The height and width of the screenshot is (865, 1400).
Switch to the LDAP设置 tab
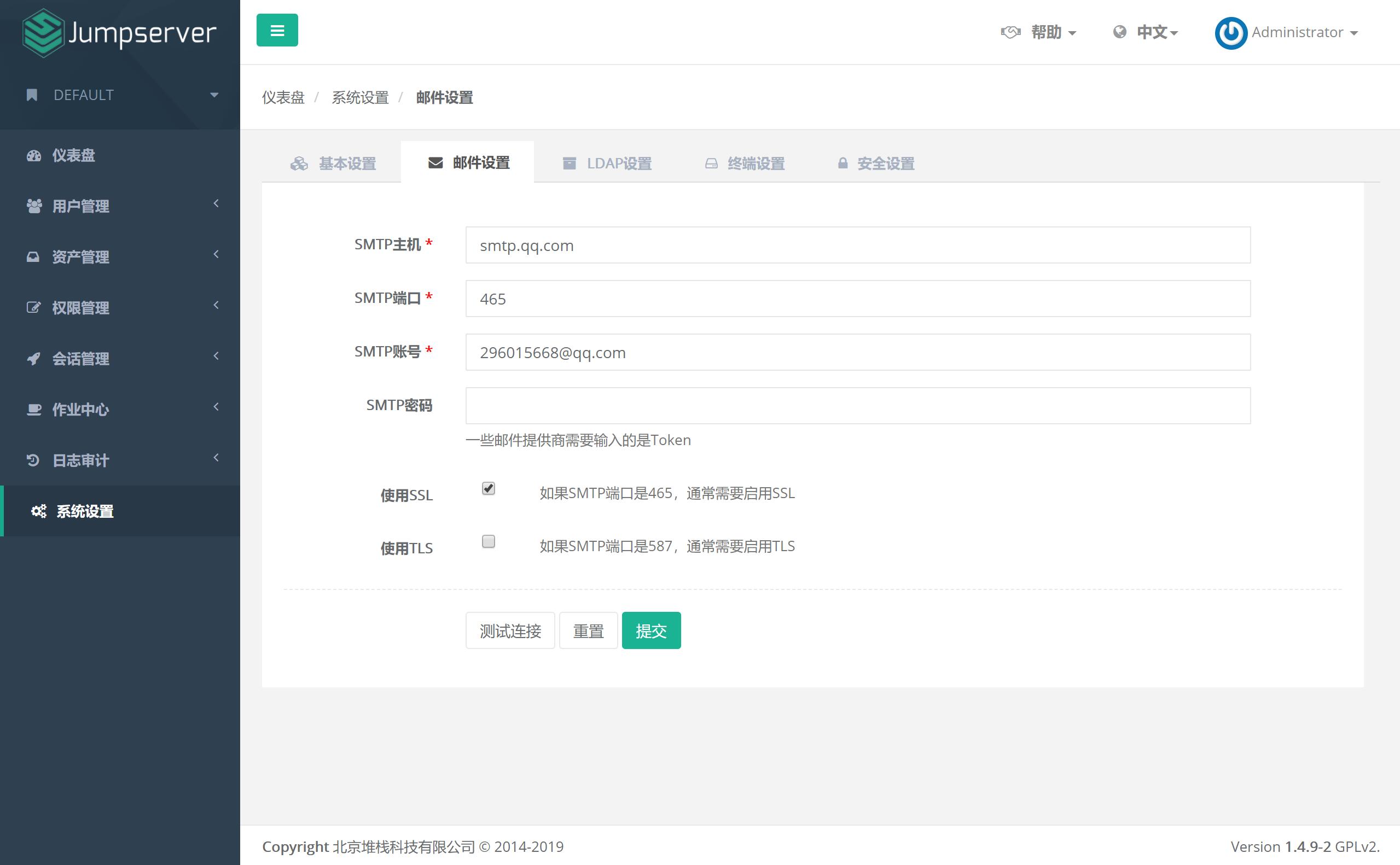click(607, 163)
